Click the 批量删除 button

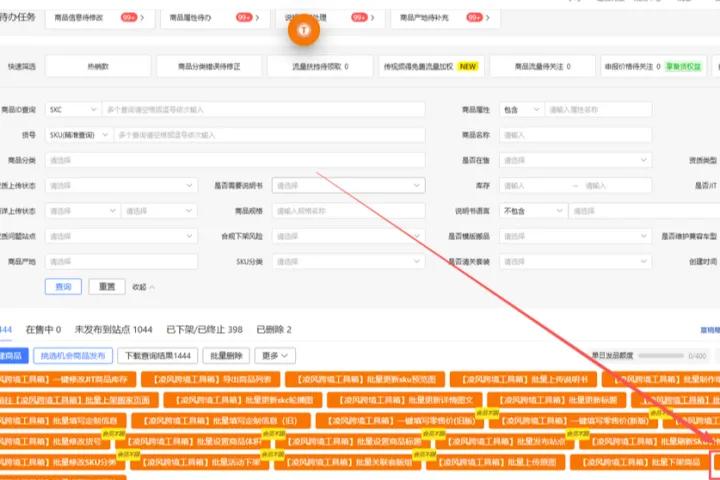(x=226, y=355)
